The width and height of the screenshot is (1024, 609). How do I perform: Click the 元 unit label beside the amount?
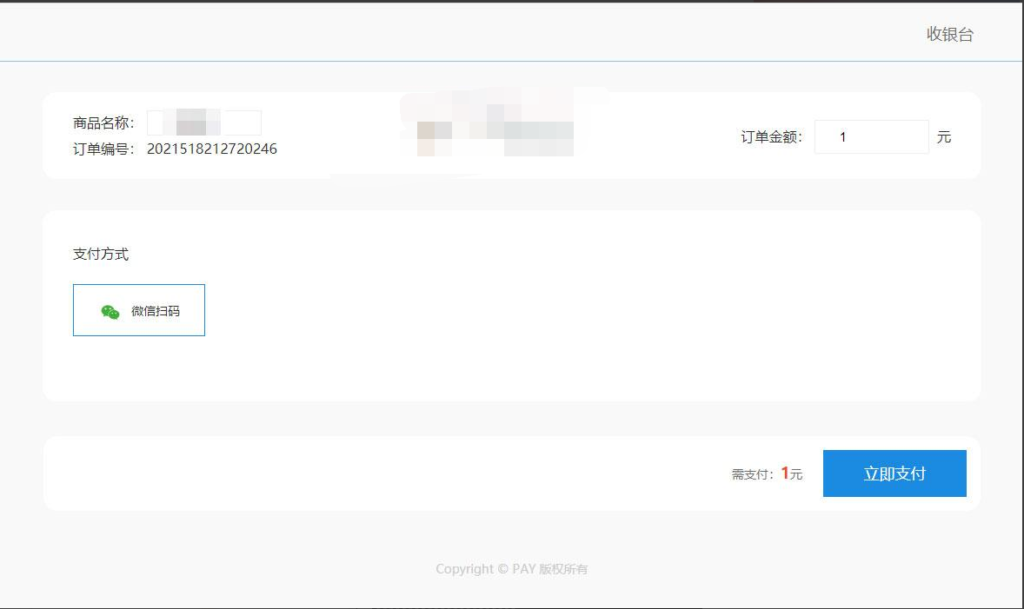coord(943,137)
